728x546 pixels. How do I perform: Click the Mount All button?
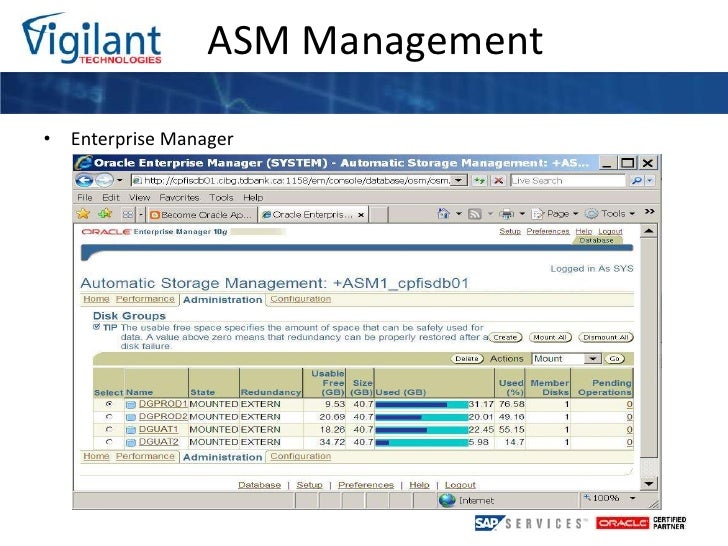pyautogui.click(x=550, y=338)
